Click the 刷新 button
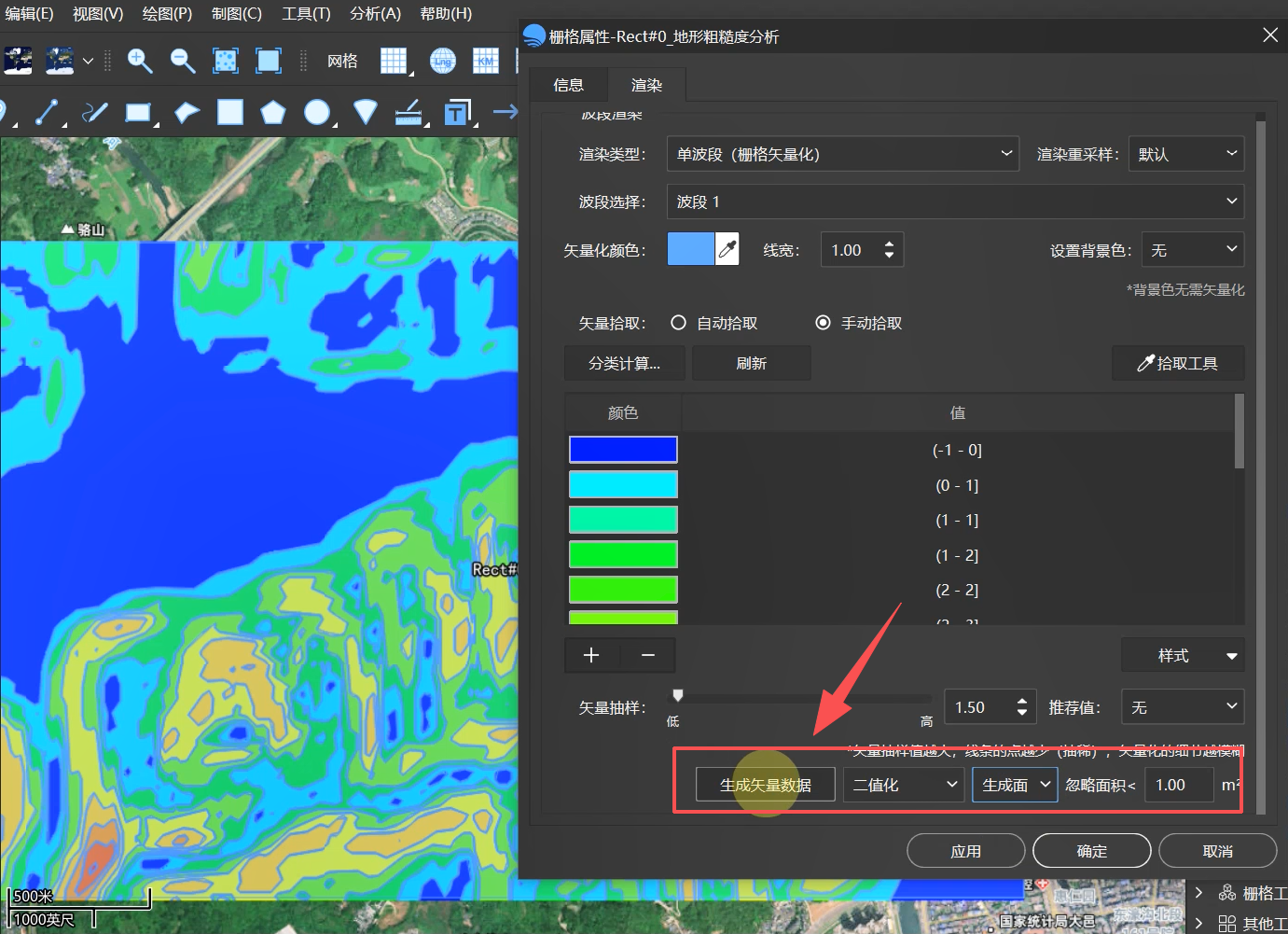 [751, 363]
